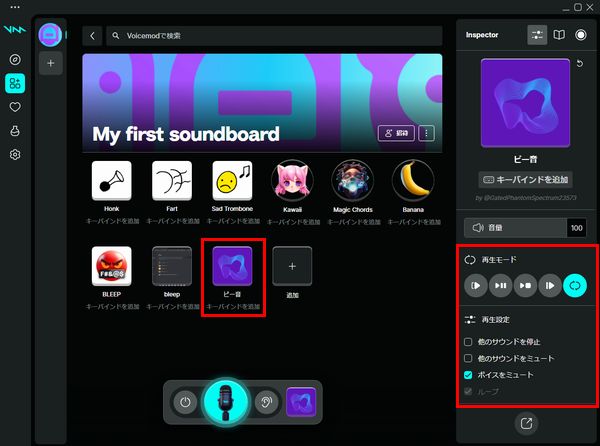
Task: Play the Sad Trombone sound
Action: (232, 181)
